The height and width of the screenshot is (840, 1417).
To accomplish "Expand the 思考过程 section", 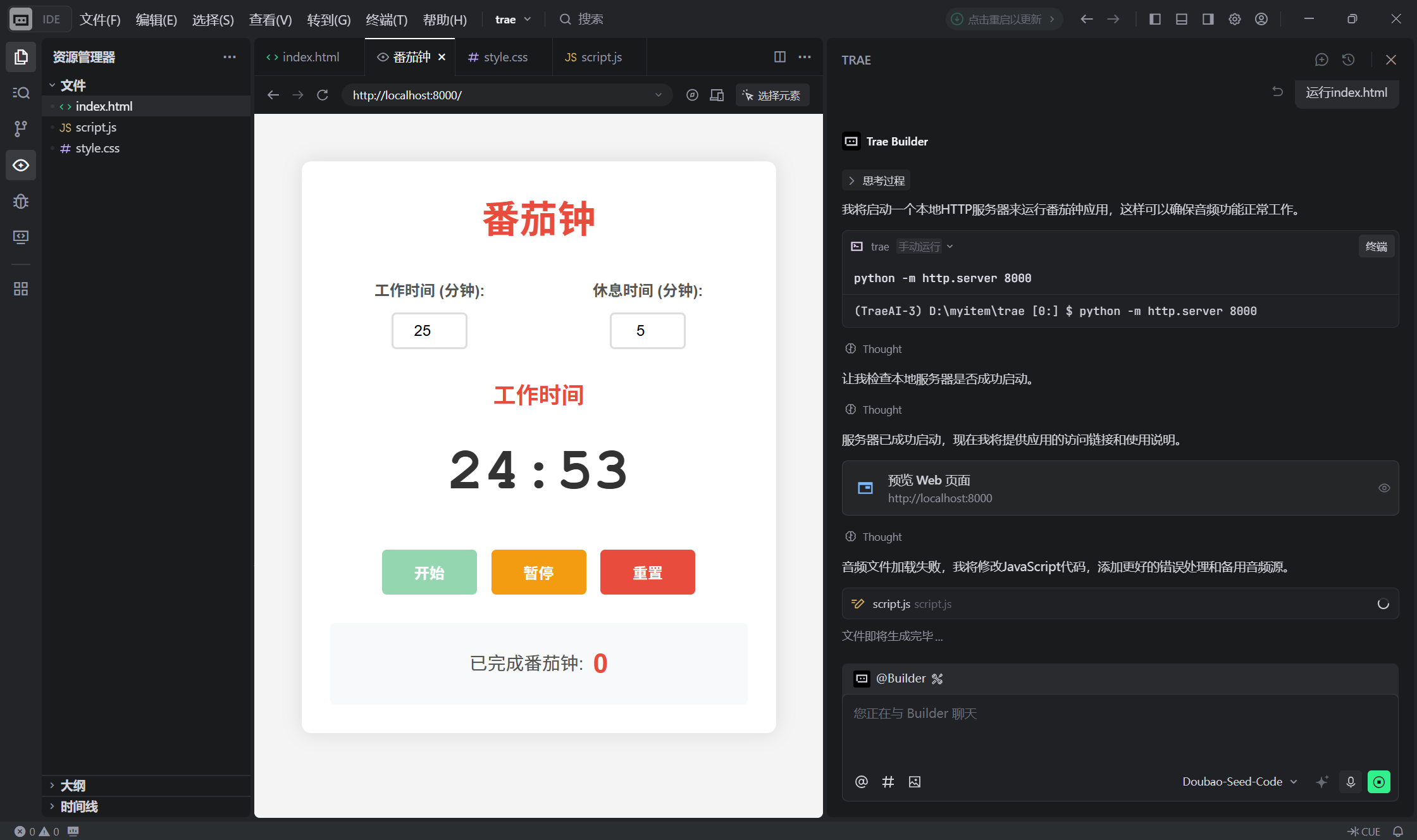I will click(x=876, y=181).
